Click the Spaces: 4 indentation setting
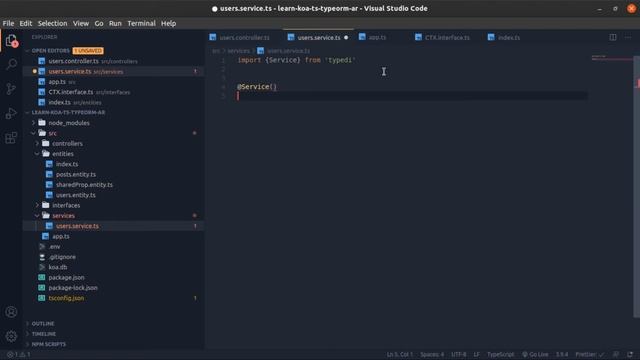This screenshot has height=360, width=640. [x=432, y=354]
